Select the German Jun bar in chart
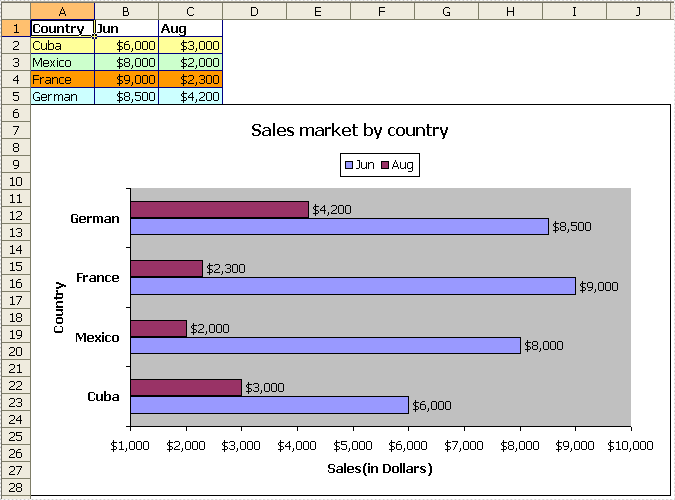This screenshot has height=500, width=675. (340, 227)
